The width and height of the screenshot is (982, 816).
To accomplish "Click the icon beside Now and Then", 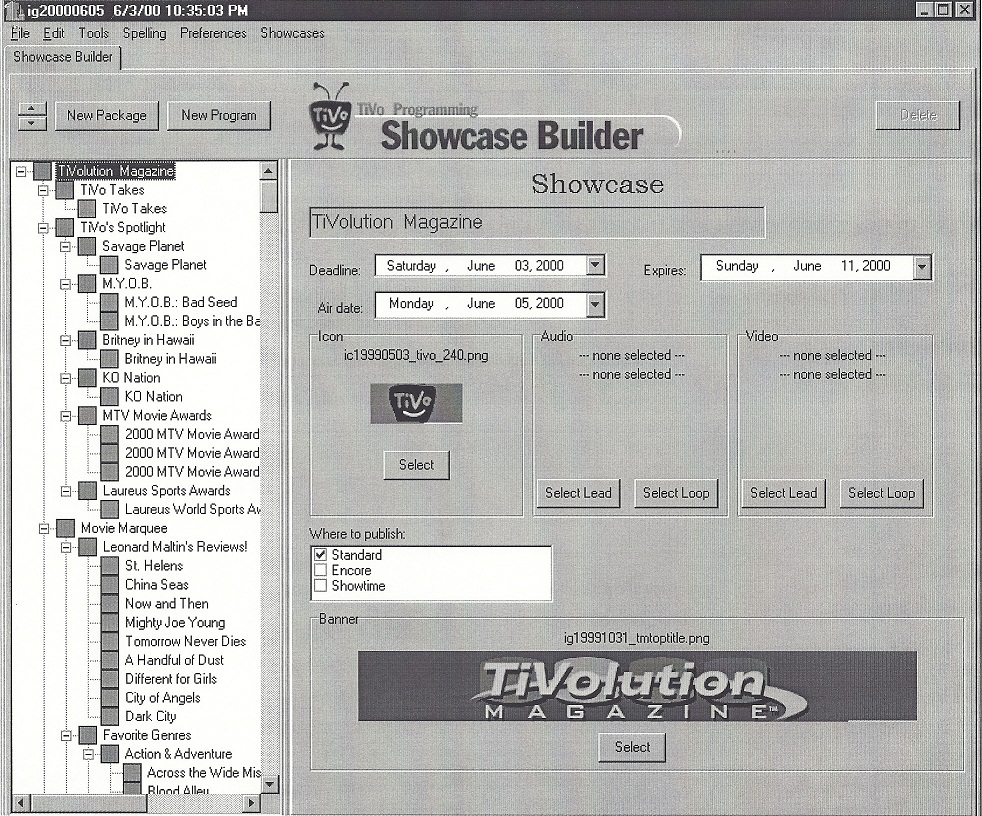I will click(x=110, y=604).
